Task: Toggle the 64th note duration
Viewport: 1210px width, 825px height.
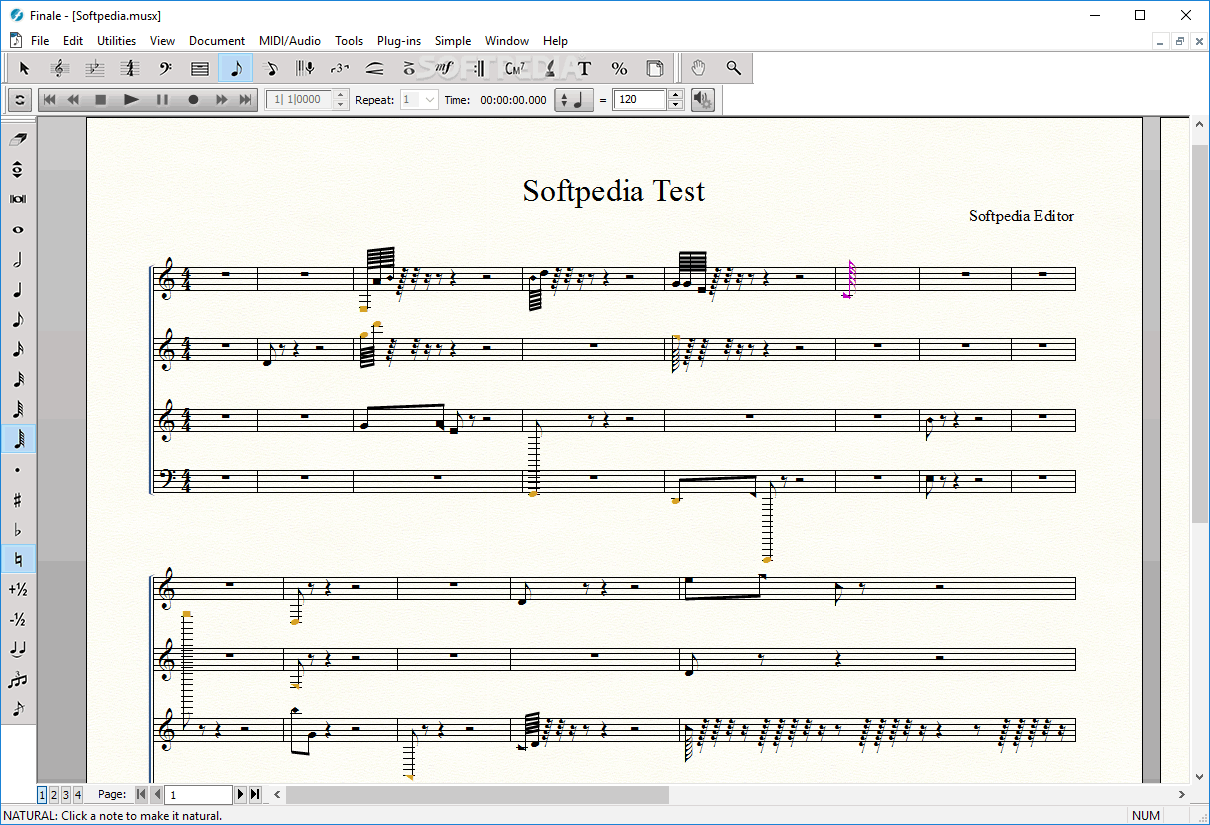Action: (18, 409)
